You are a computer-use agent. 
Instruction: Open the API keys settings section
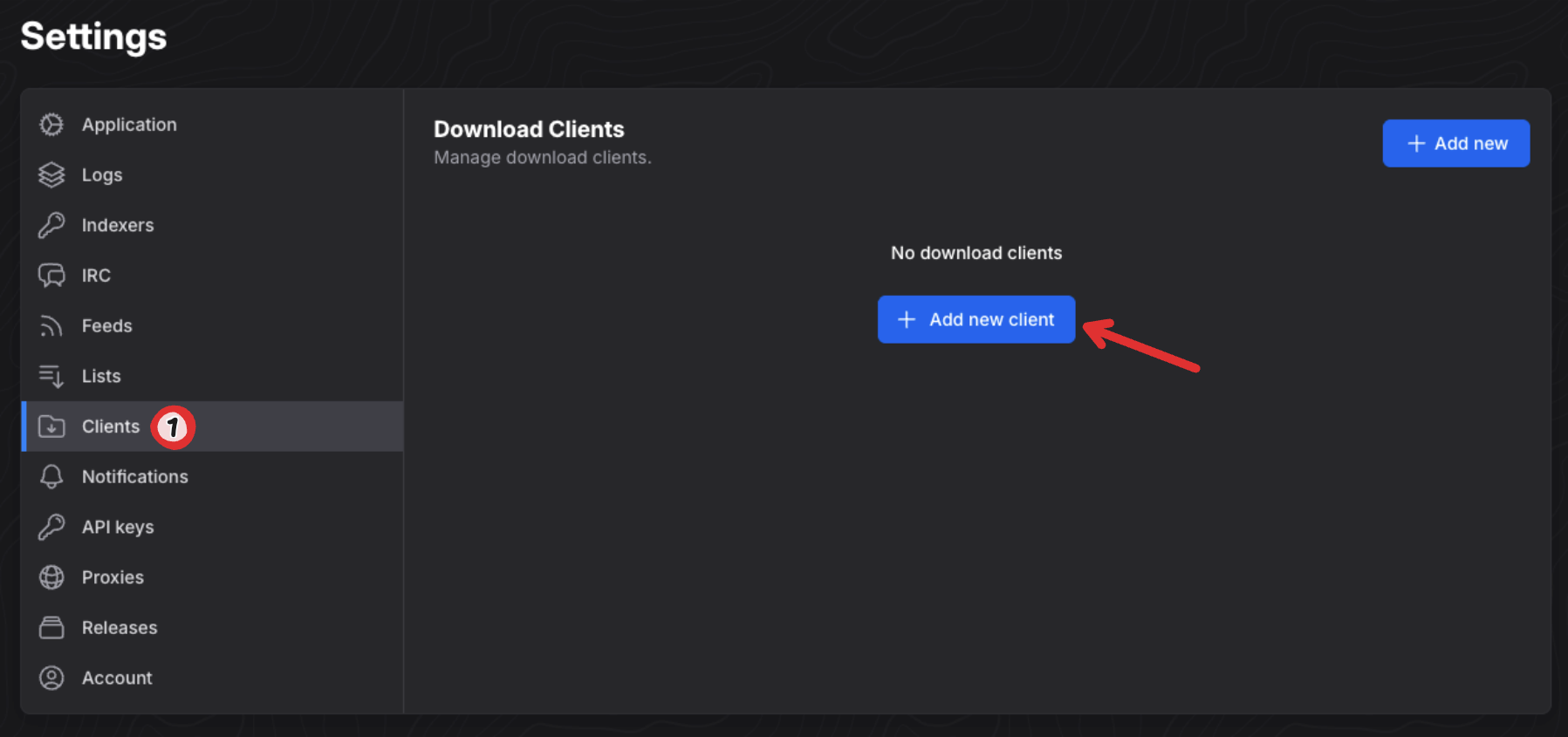[118, 527]
